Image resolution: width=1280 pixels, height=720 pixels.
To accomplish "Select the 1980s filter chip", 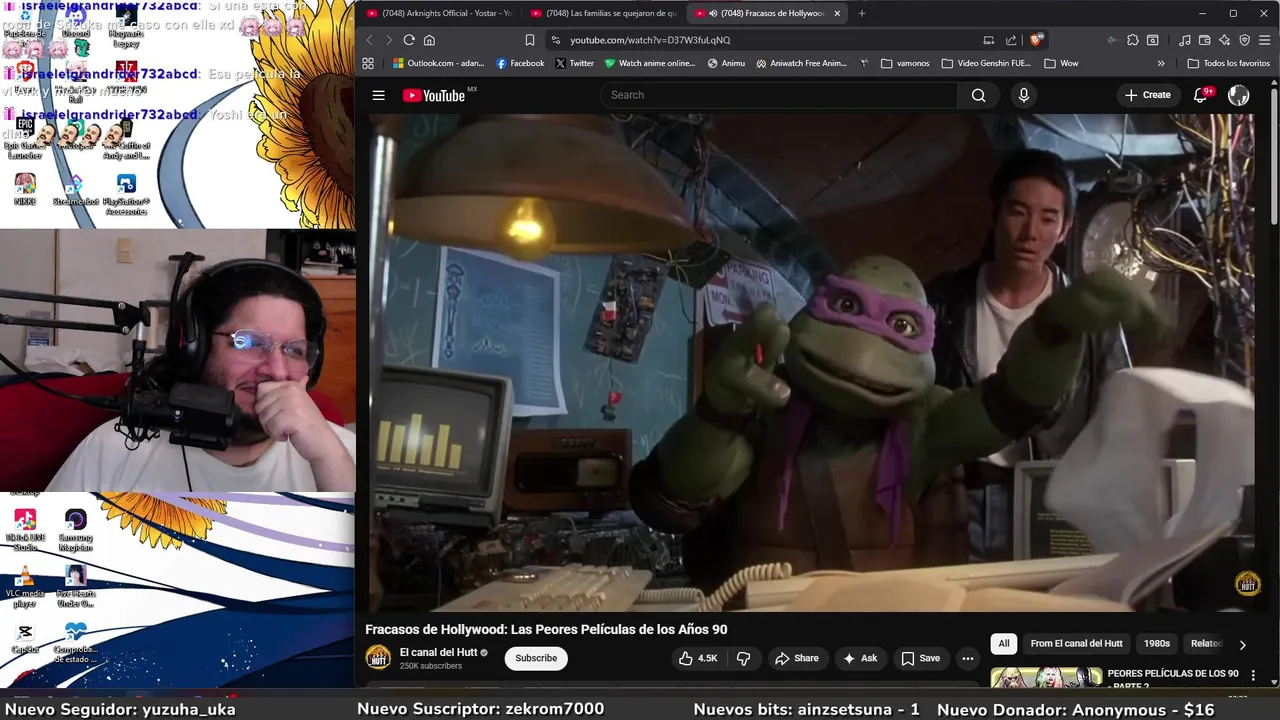I will [x=1157, y=644].
